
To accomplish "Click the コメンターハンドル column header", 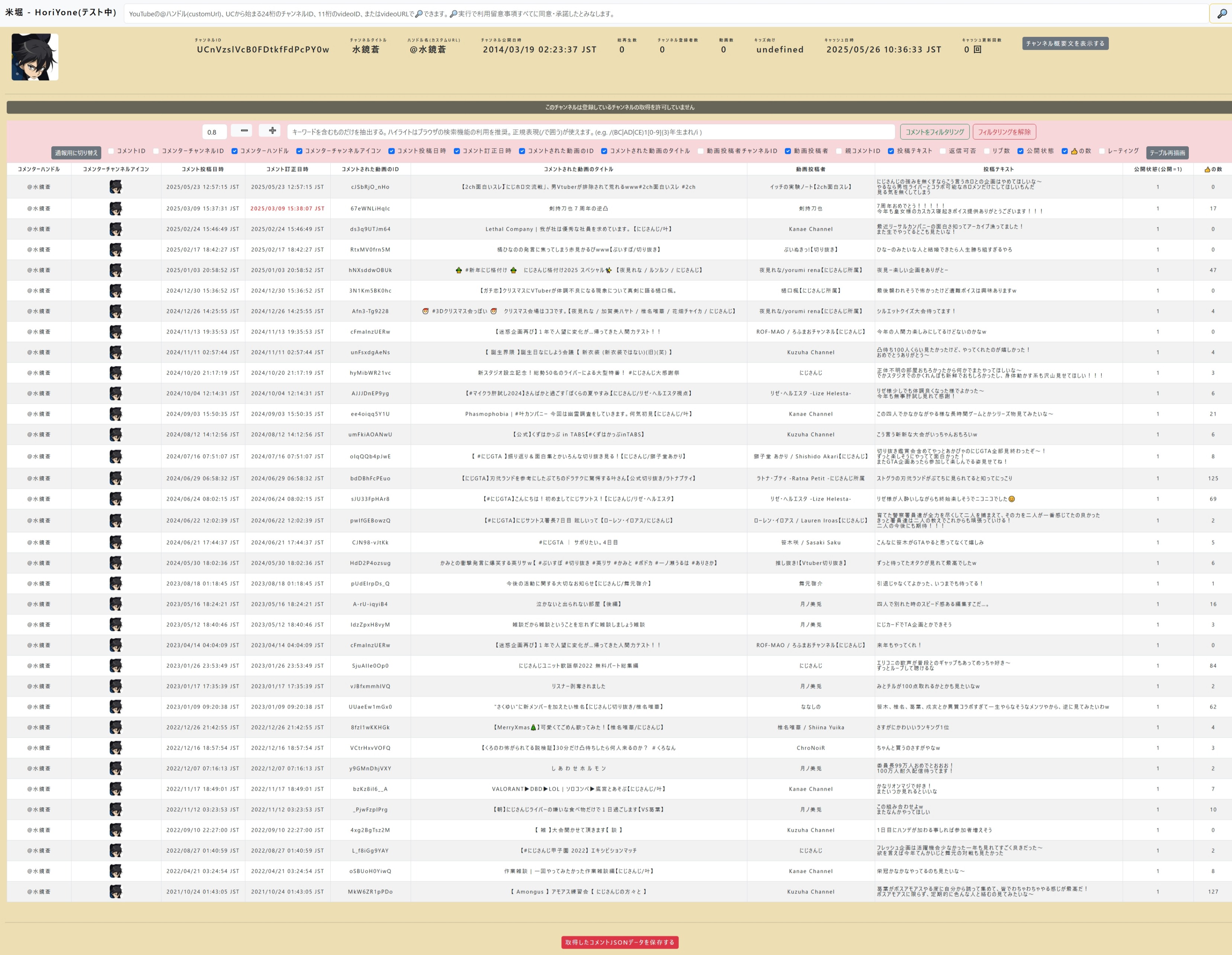I will tap(39, 169).
